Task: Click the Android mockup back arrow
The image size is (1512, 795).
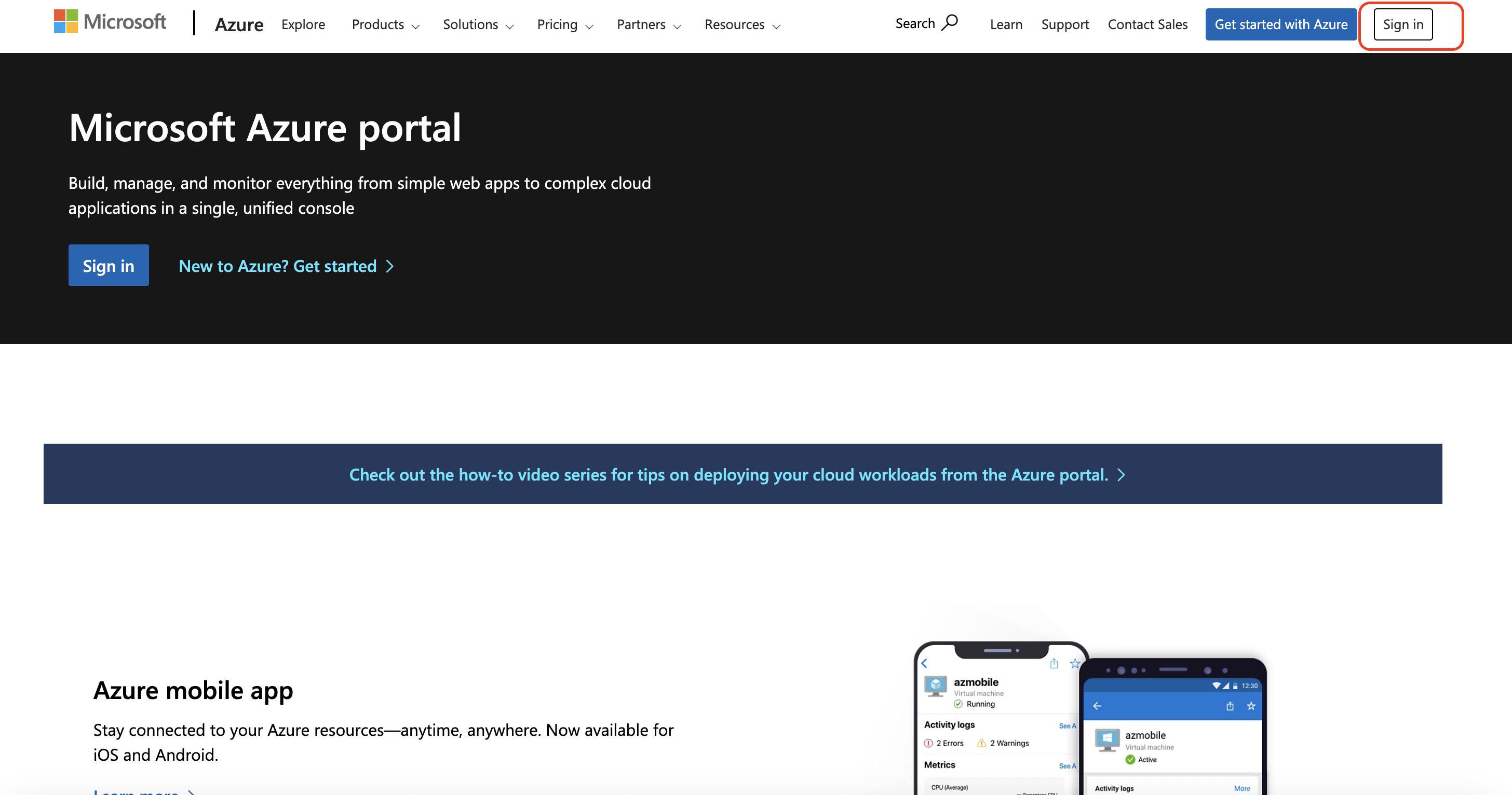Action: tap(1097, 706)
